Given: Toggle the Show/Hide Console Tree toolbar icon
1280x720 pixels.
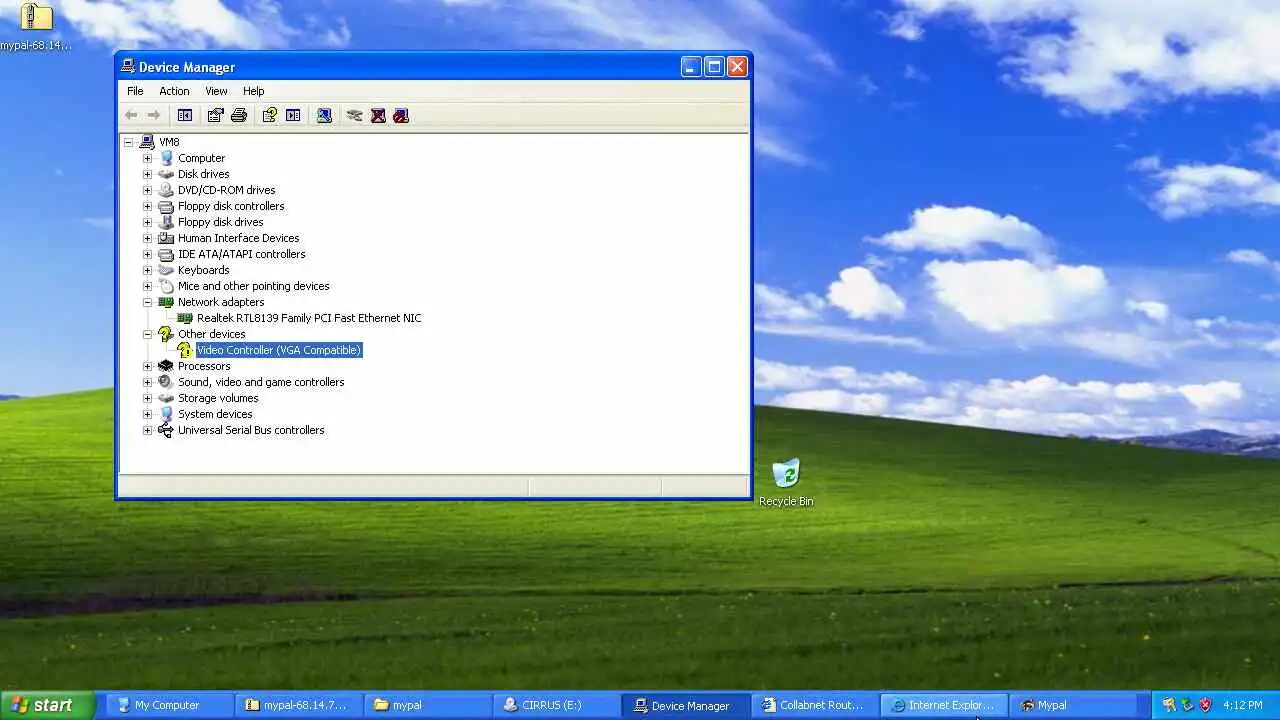Looking at the screenshot, I should click(185, 115).
